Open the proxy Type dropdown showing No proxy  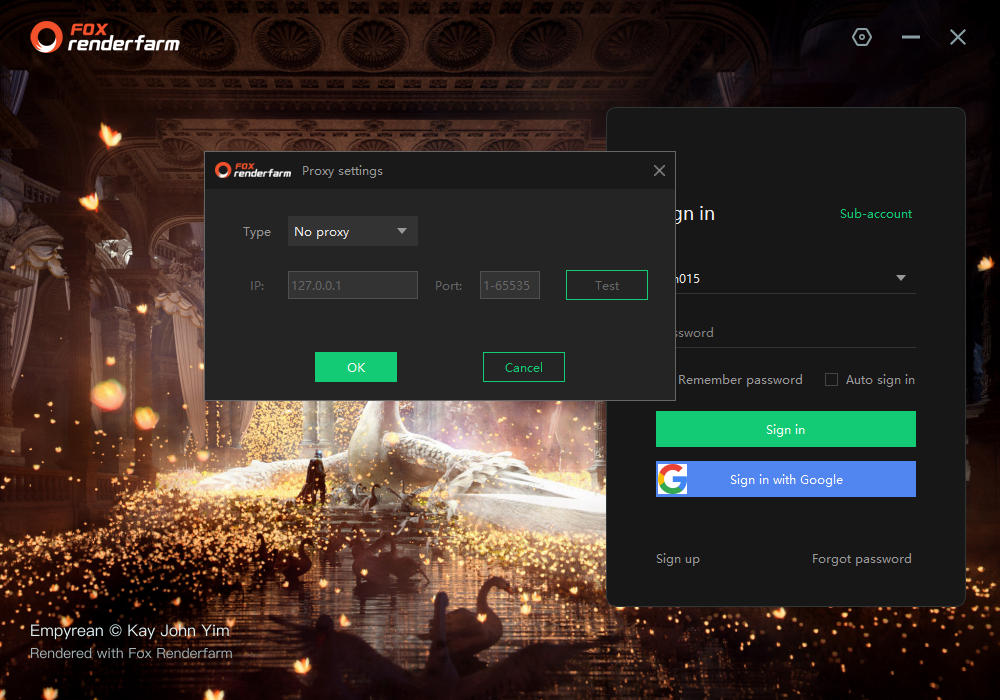353,231
